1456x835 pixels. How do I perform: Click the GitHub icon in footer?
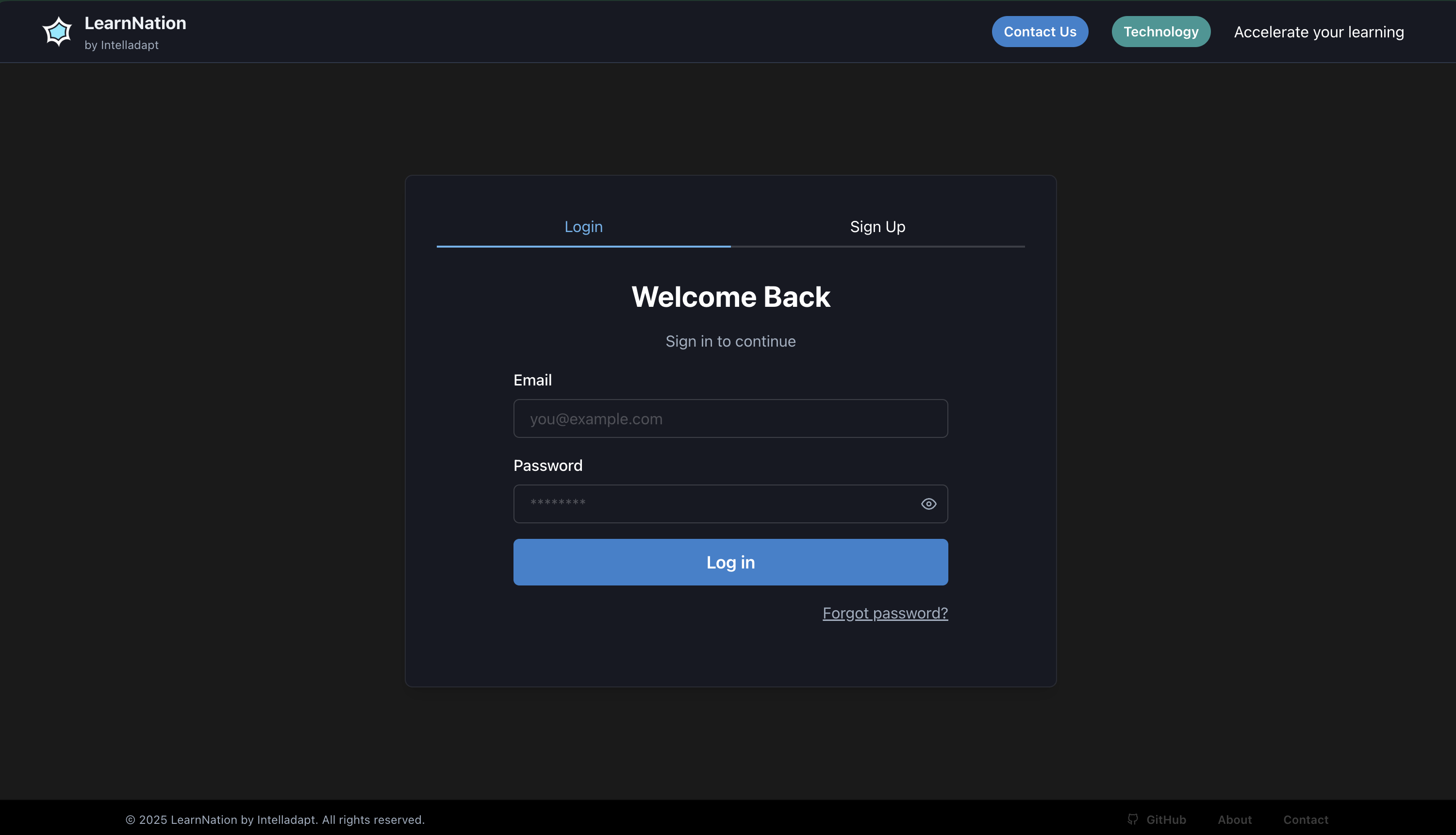coord(1132,819)
